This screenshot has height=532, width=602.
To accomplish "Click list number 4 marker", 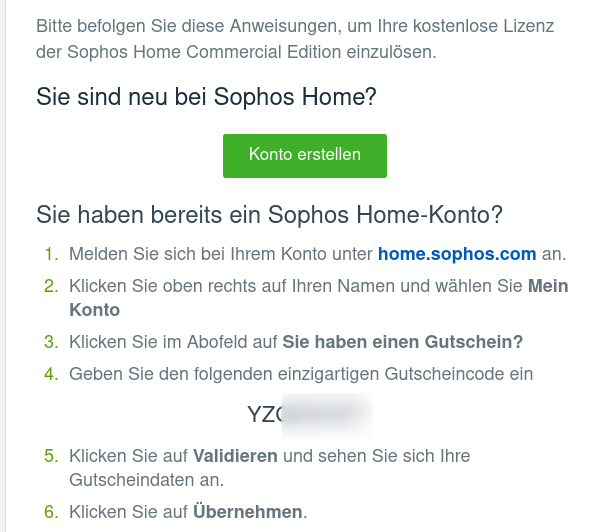I will pyautogui.click(x=51, y=374).
